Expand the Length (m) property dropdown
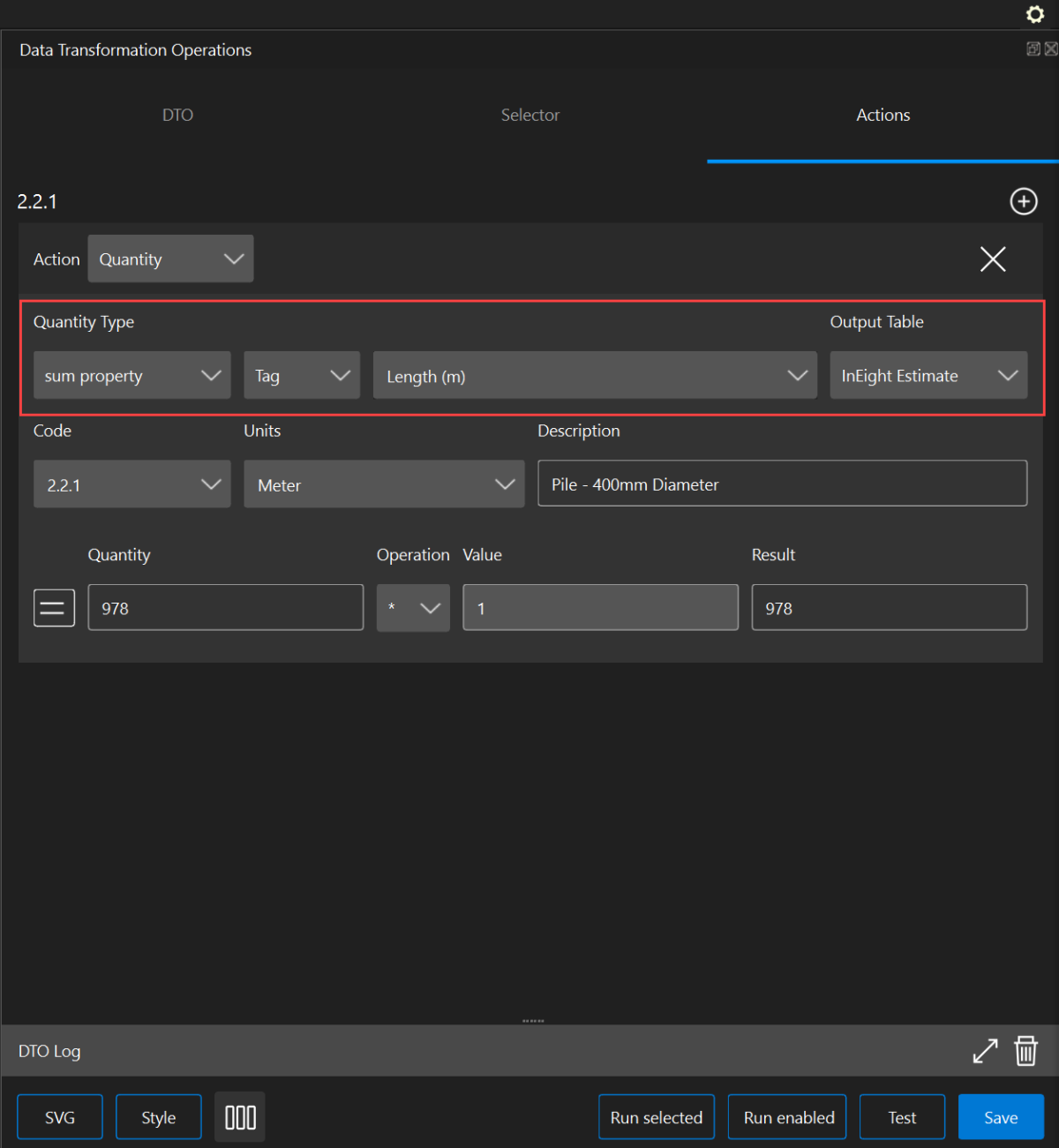The height and width of the screenshot is (1148, 1059). (594, 376)
